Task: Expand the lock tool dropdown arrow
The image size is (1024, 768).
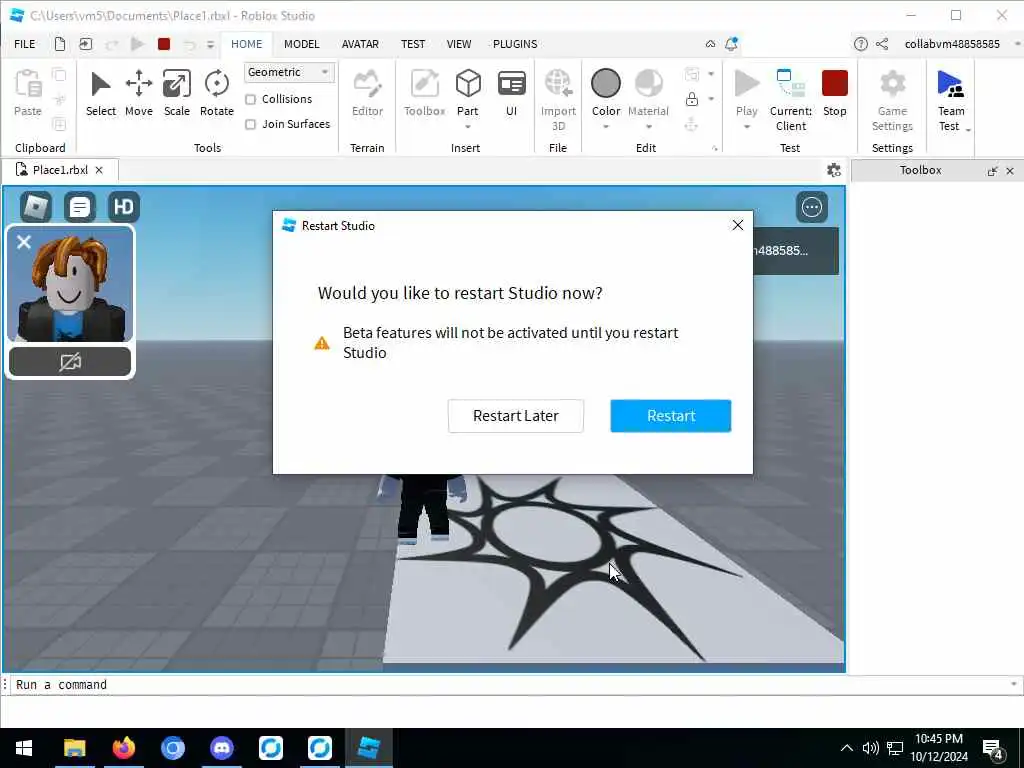Action: pos(711,99)
